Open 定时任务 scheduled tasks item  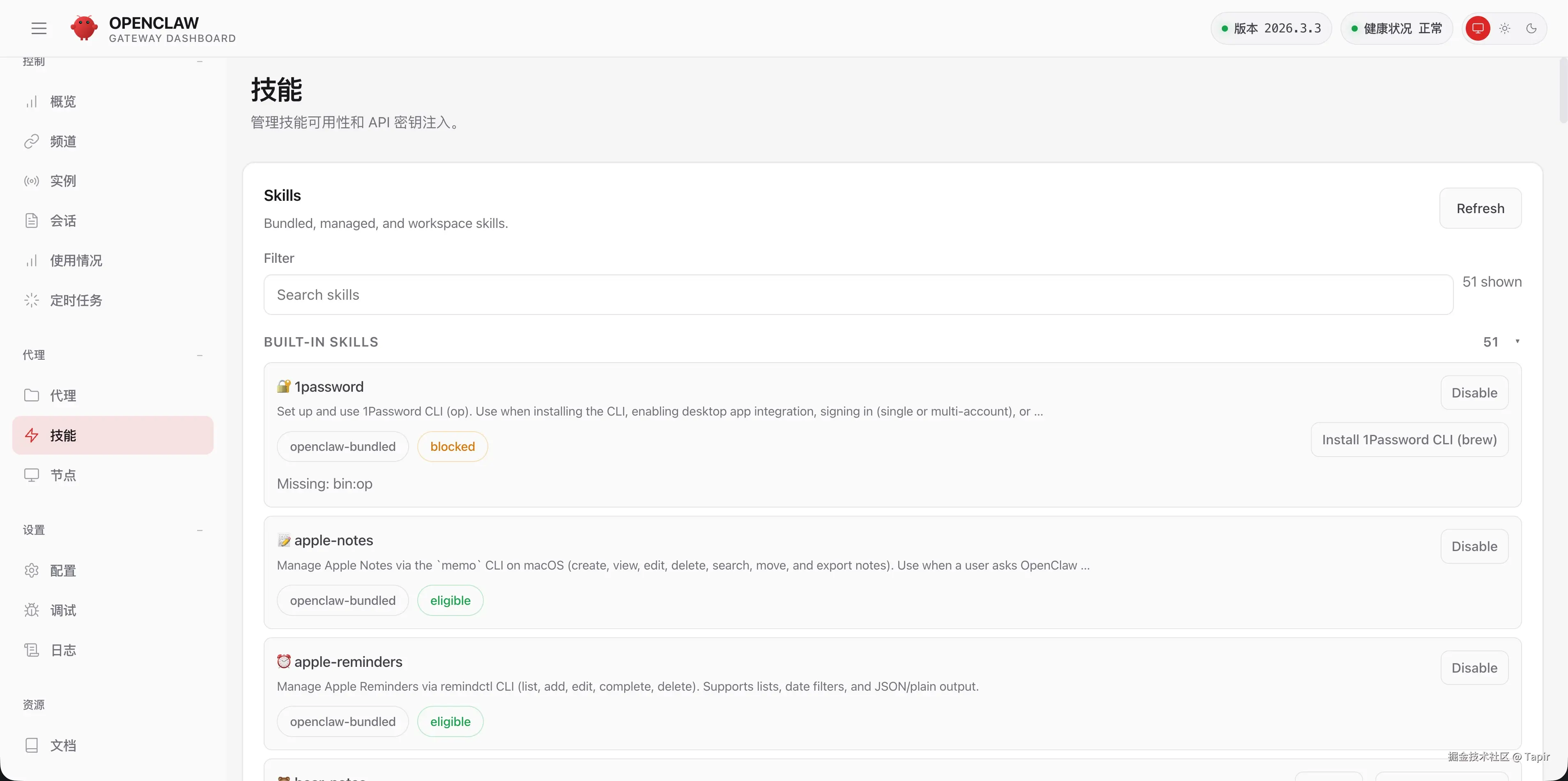coord(76,300)
